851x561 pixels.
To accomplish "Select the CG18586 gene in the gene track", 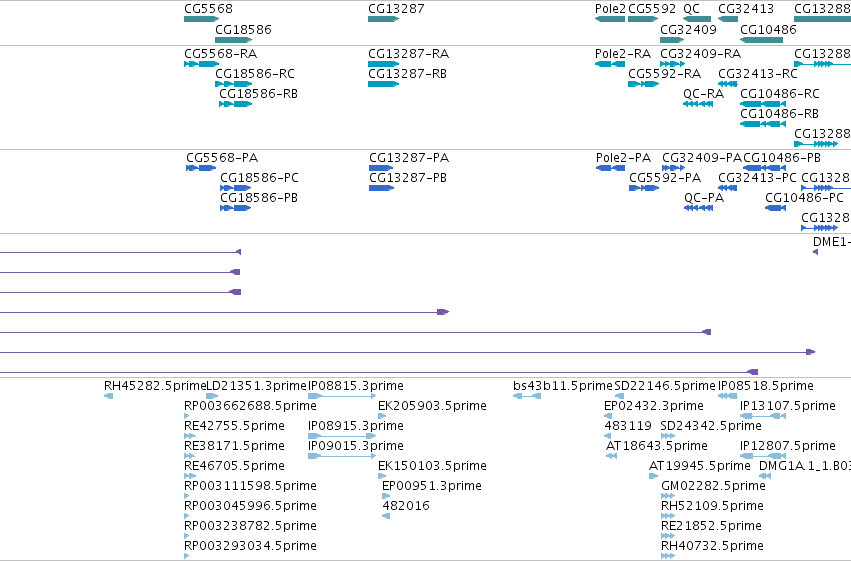I will [x=234, y=40].
